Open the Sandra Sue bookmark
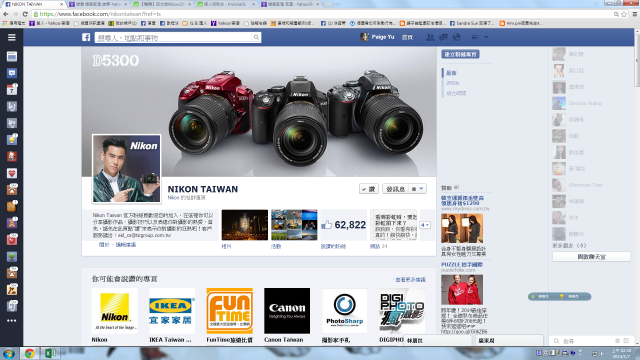Screen dimensions: 640x360 point(471,23)
